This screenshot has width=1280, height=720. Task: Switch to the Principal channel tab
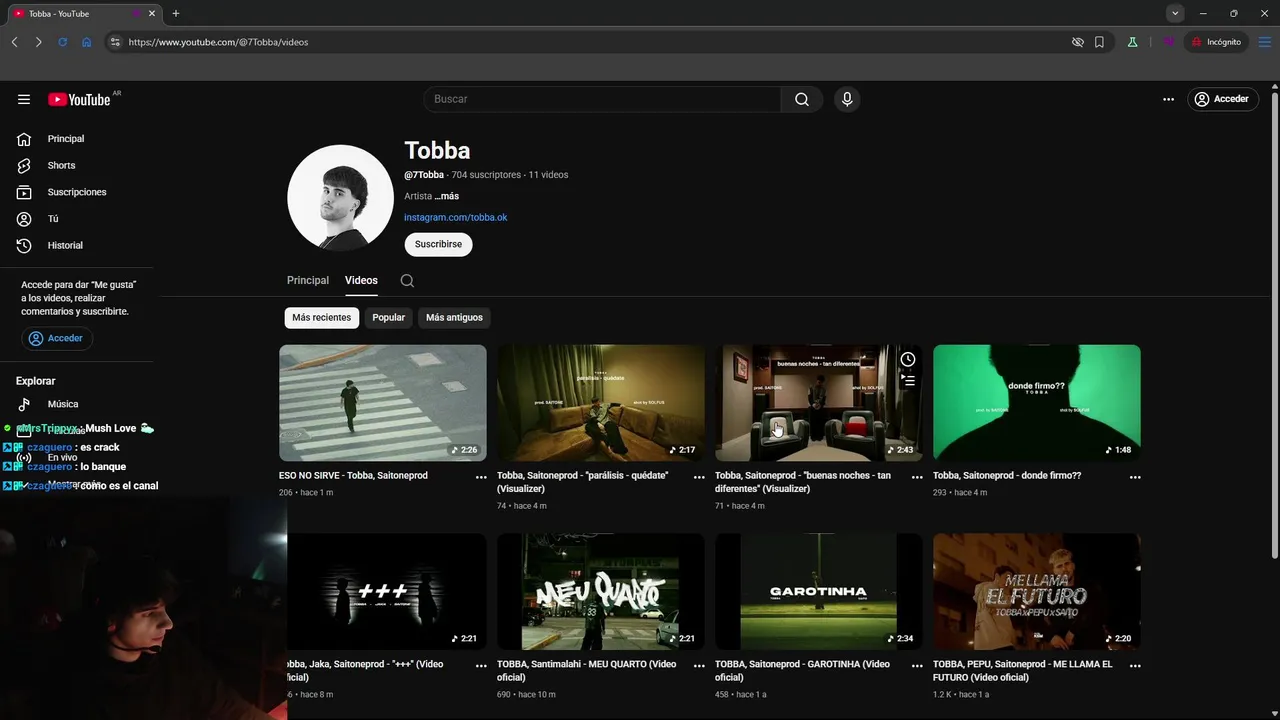pos(308,281)
